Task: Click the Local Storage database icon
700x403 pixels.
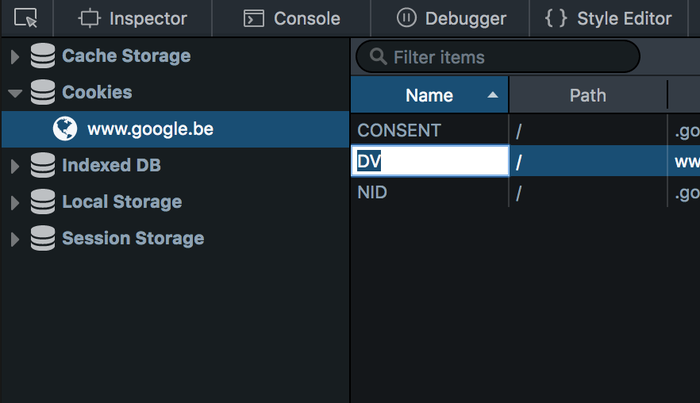Action: tap(42, 202)
